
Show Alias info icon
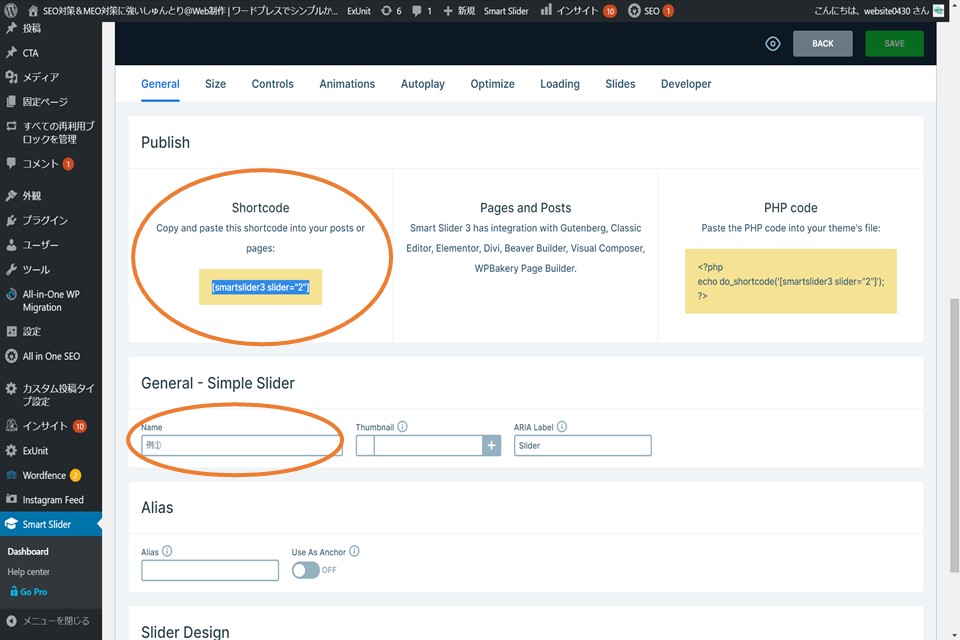[x=167, y=551]
